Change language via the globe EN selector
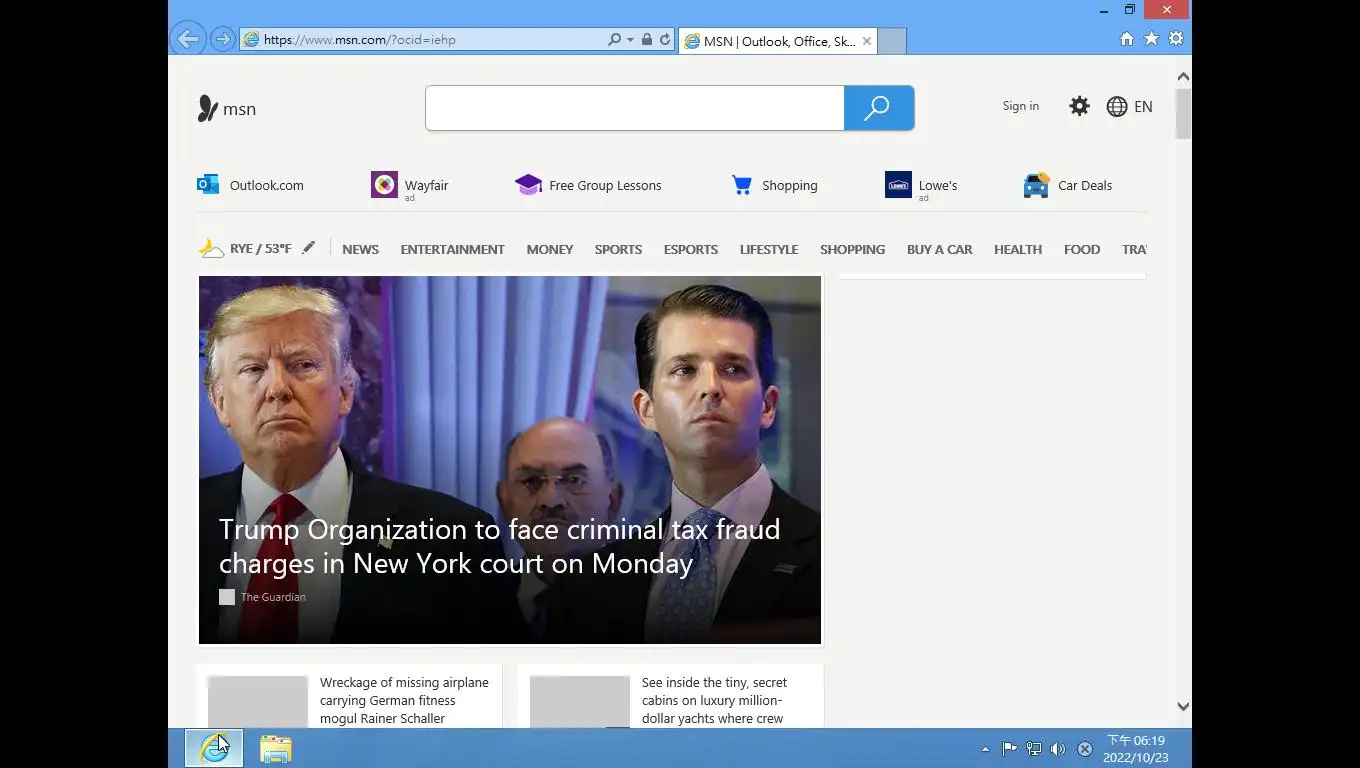 click(1129, 106)
